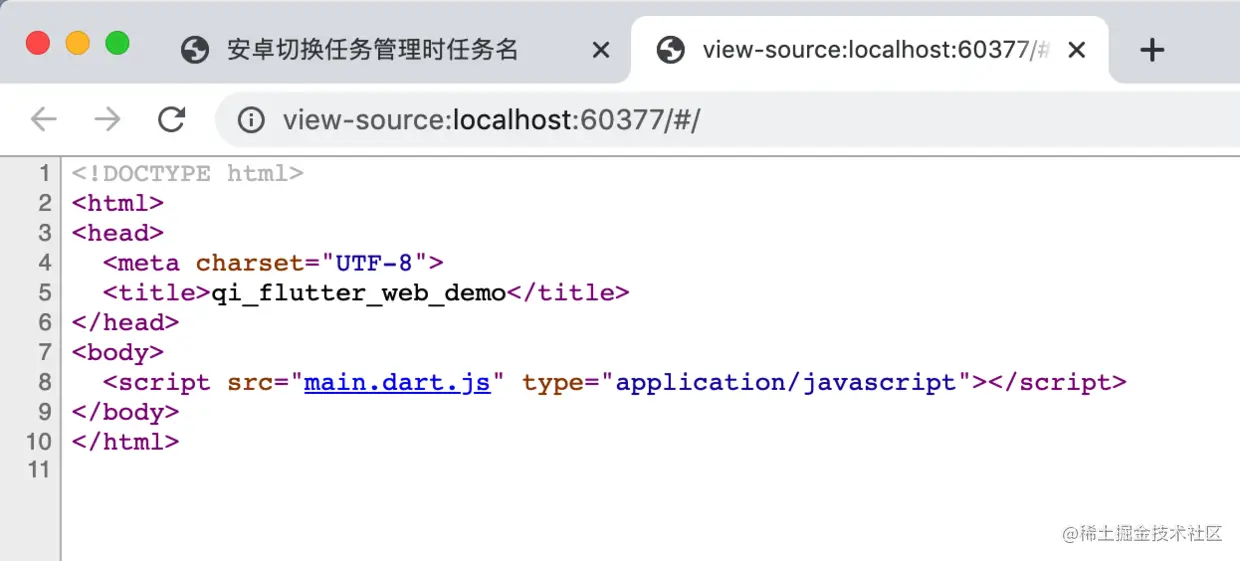Close the 安卓切换任务管理时任务名 tab
Image resolution: width=1240 pixels, height=561 pixels.
601,50
